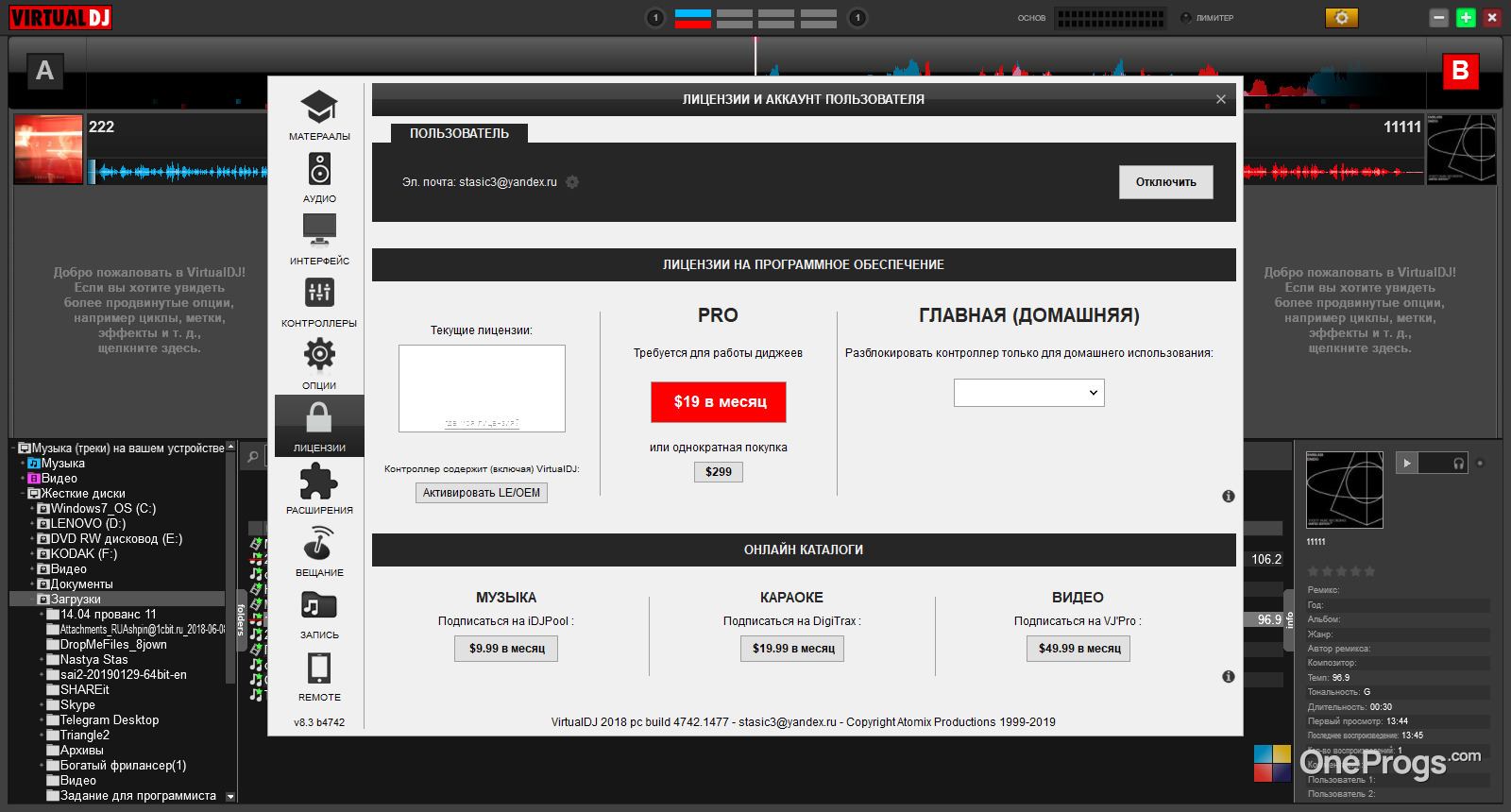Click the gear icon beside the email address

coord(572,182)
